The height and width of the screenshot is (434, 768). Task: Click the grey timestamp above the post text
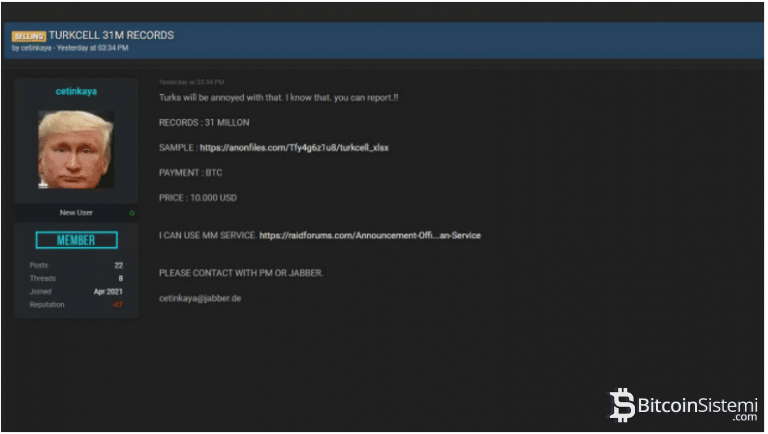pos(191,81)
